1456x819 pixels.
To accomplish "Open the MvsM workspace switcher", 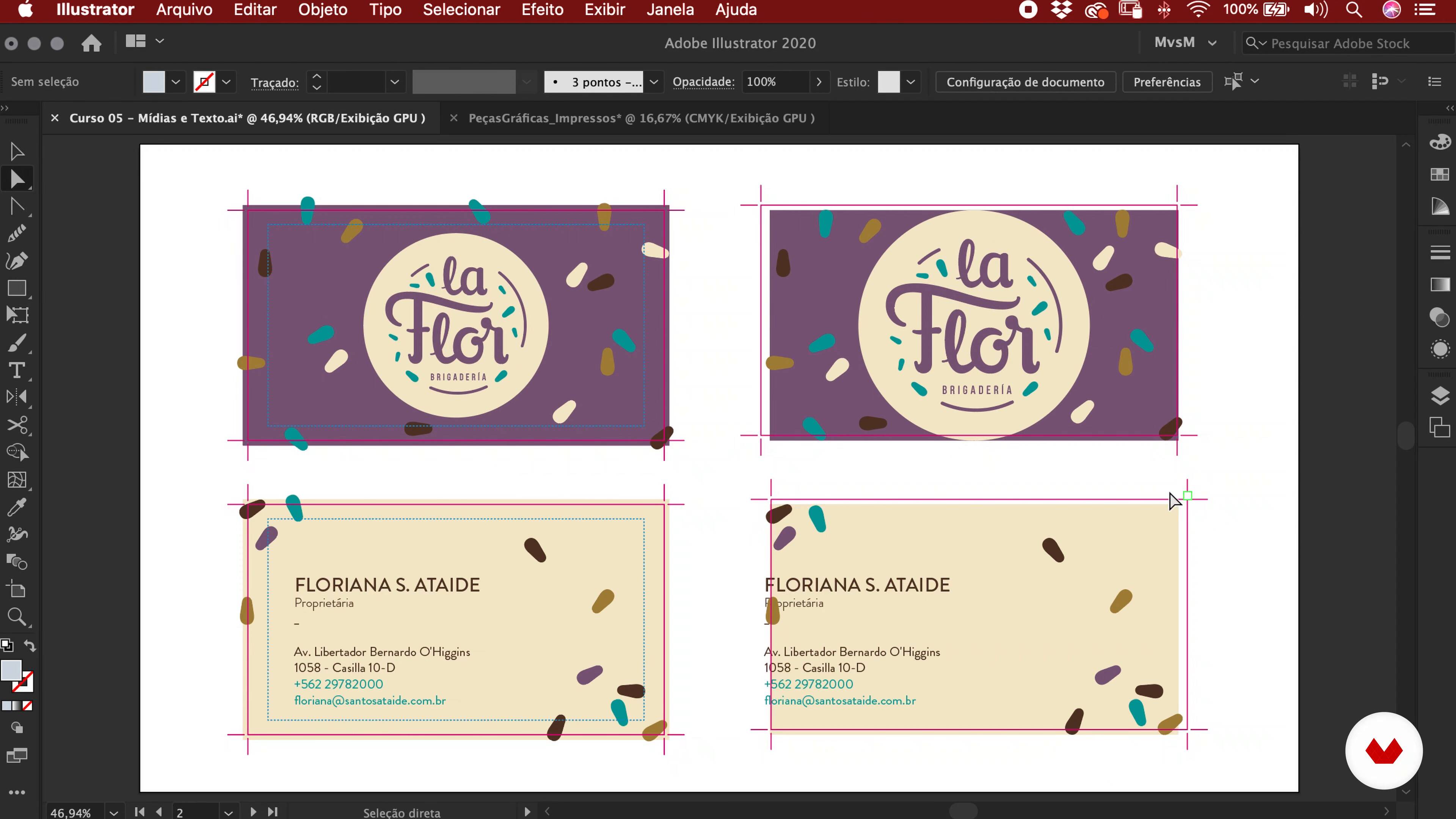I will click(x=1185, y=43).
